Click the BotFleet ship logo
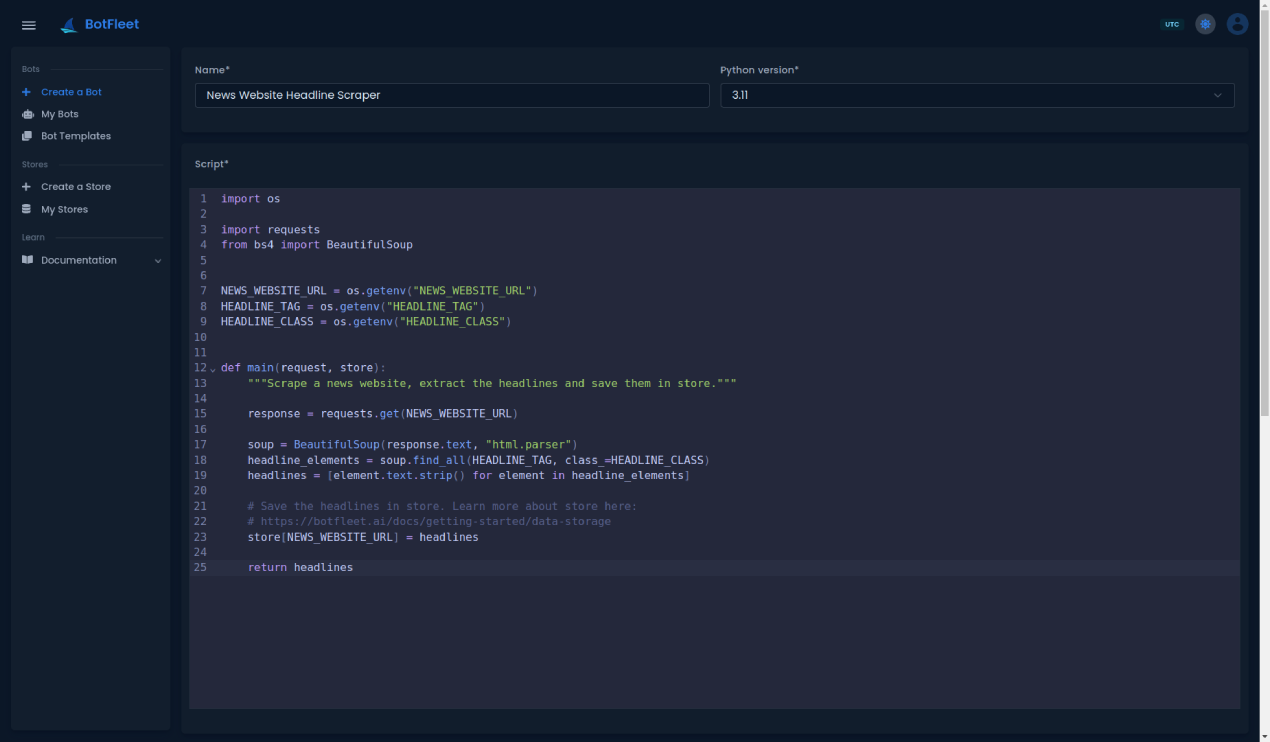 69,25
